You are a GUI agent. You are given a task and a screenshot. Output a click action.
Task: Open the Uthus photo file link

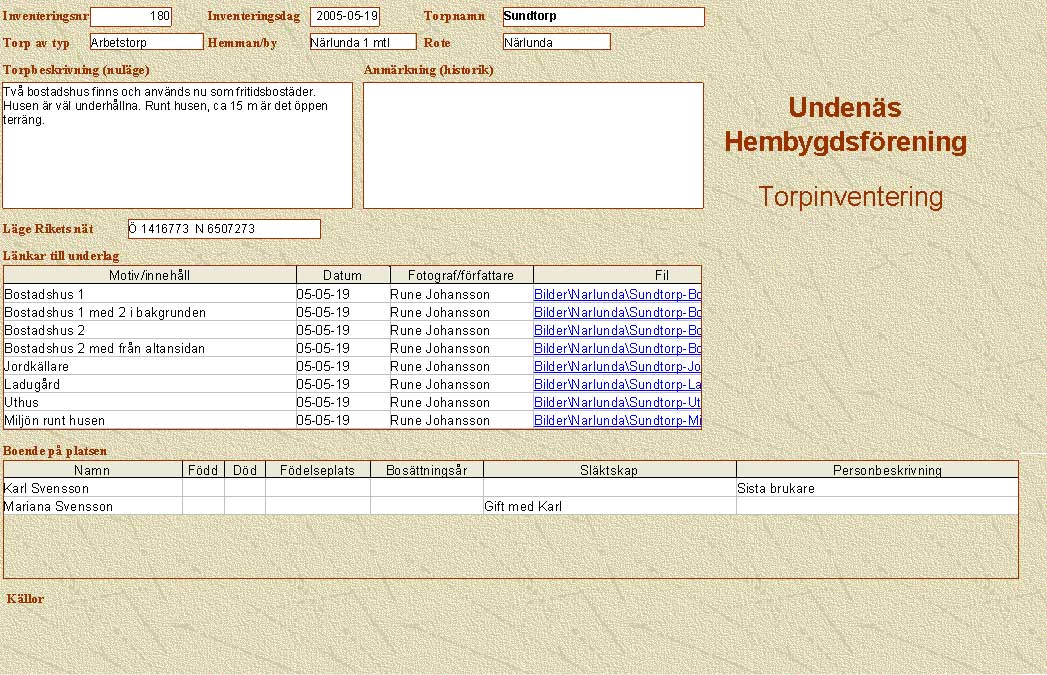click(617, 403)
